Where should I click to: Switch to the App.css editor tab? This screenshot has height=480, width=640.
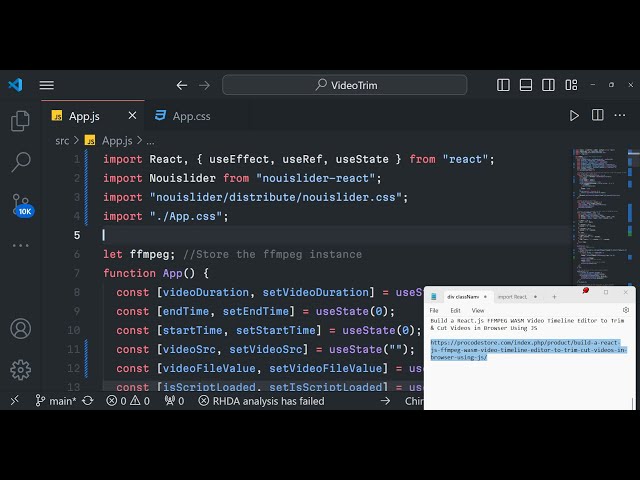(x=182, y=116)
